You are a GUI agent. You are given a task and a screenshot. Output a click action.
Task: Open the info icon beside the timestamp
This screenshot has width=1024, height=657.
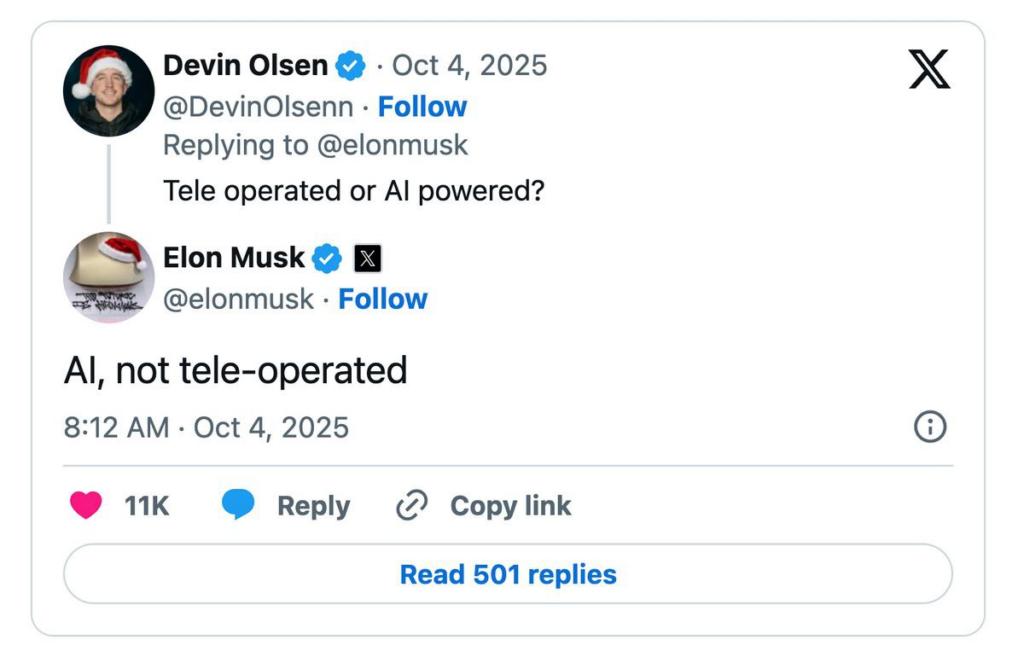pos(930,428)
